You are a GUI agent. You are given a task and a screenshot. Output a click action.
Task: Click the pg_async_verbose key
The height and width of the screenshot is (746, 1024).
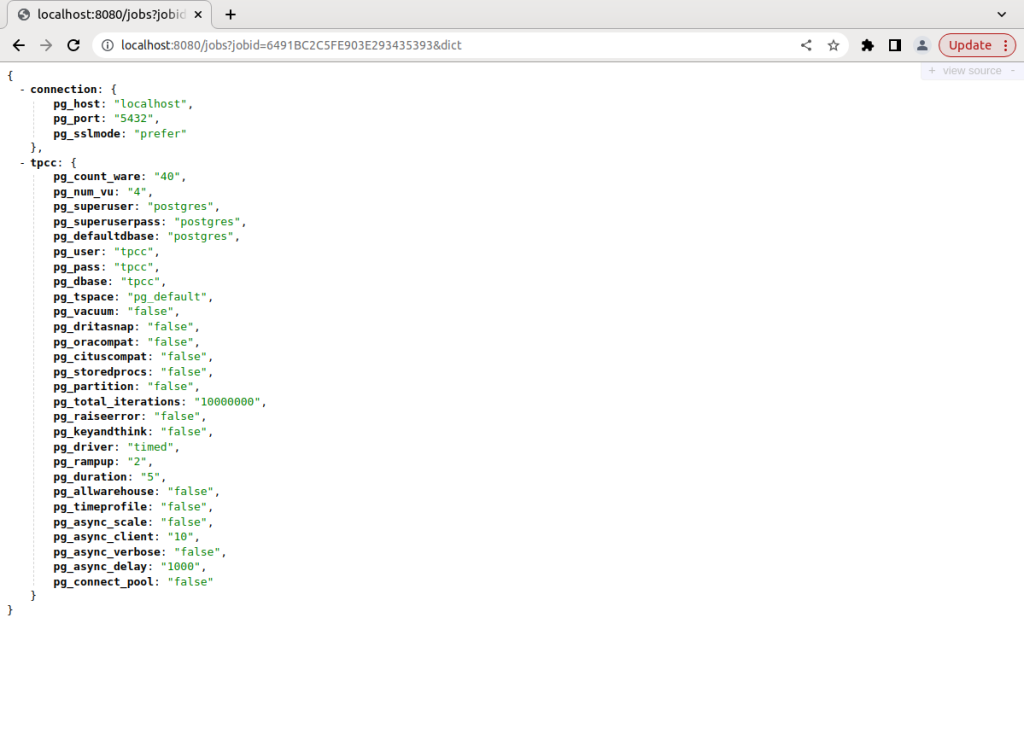tap(106, 552)
